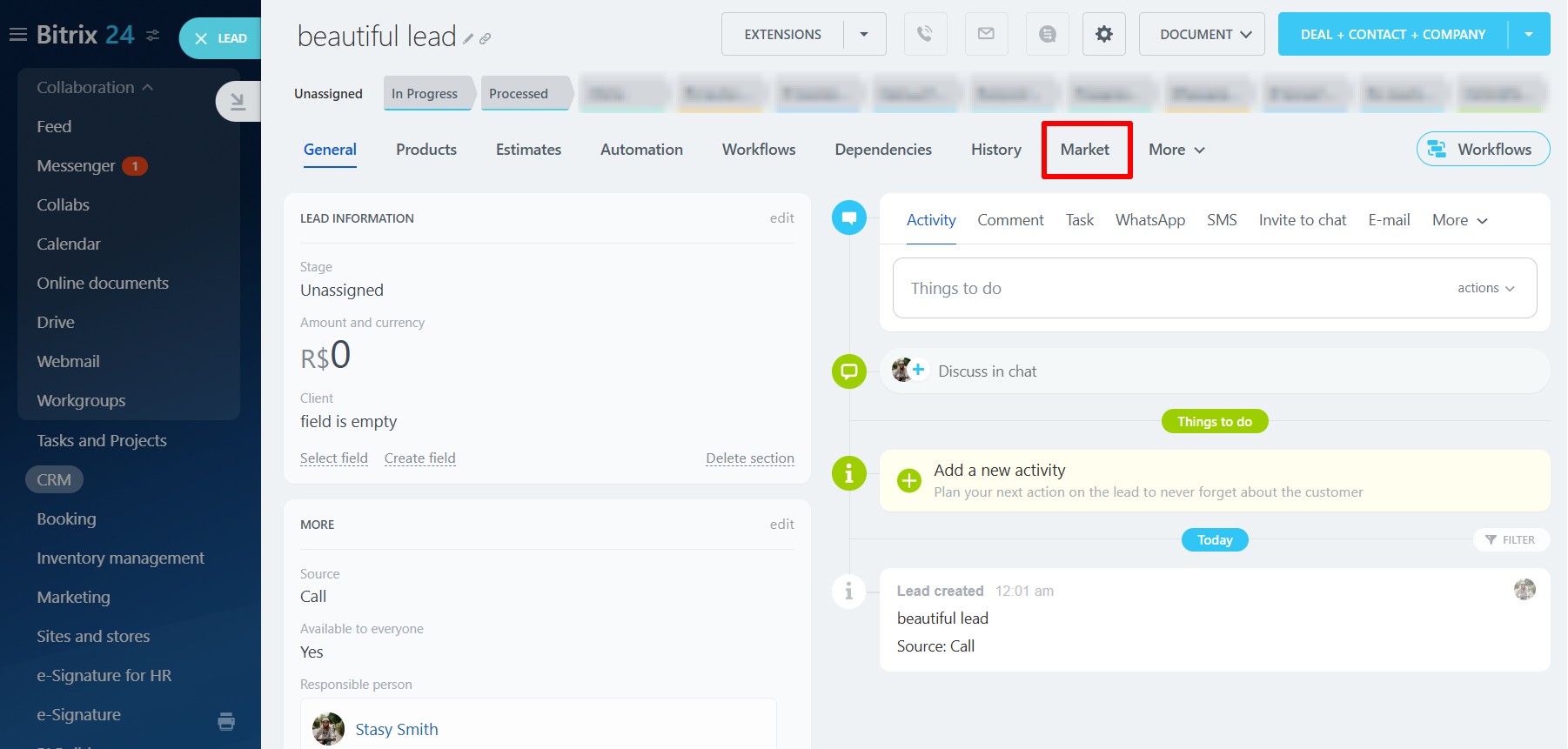
Task: Click the hamburger menu icon beside Bitrix 24
Action: coord(17,35)
